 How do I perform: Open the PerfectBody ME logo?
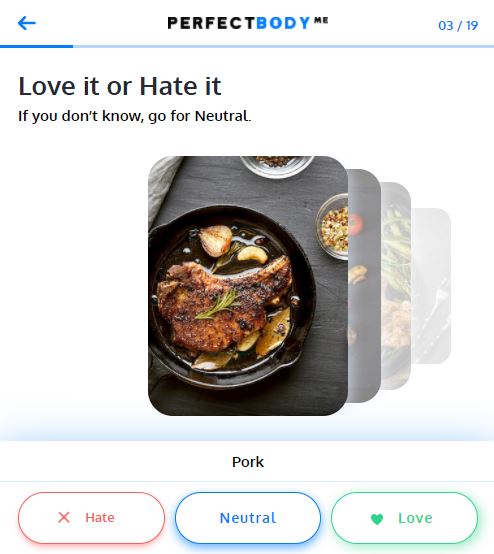tap(248, 23)
